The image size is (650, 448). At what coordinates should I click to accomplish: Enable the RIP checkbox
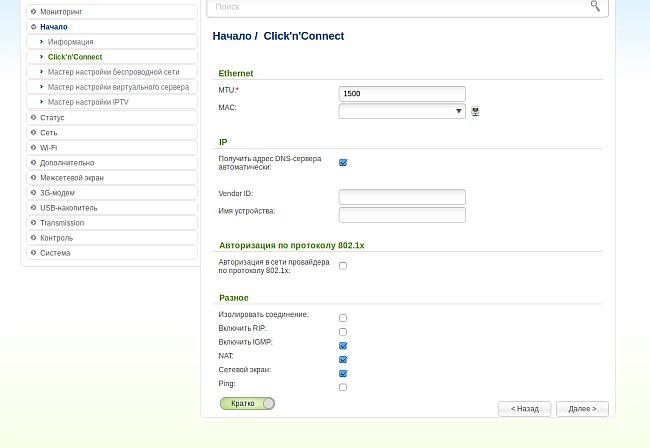click(x=343, y=331)
